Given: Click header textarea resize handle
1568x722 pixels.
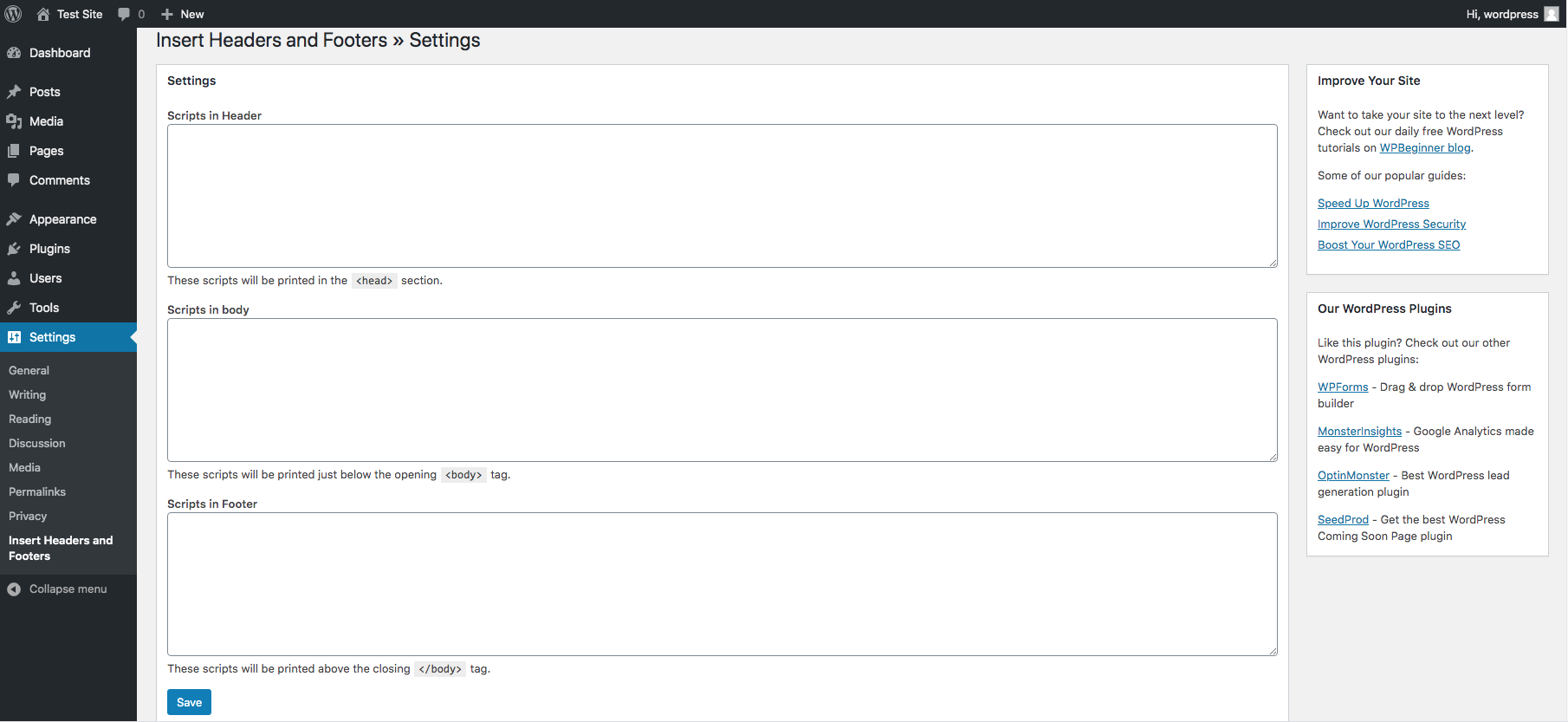Looking at the screenshot, I should pyautogui.click(x=1273, y=263).
